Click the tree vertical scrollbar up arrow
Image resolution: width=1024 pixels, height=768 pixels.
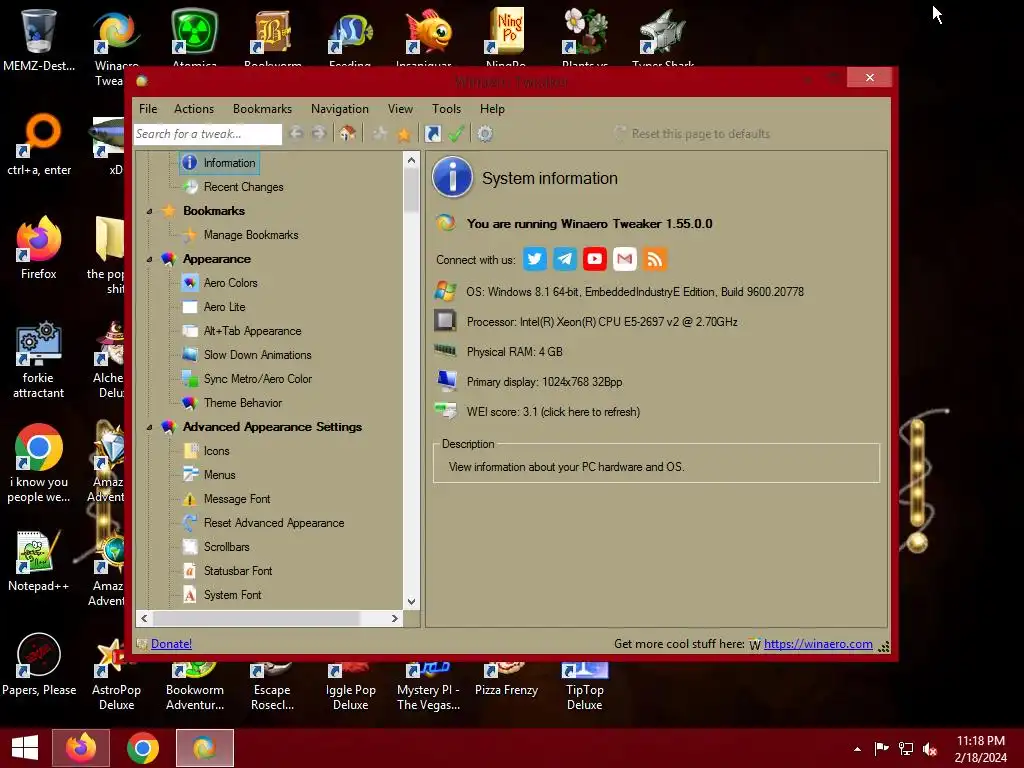point(411,160)
